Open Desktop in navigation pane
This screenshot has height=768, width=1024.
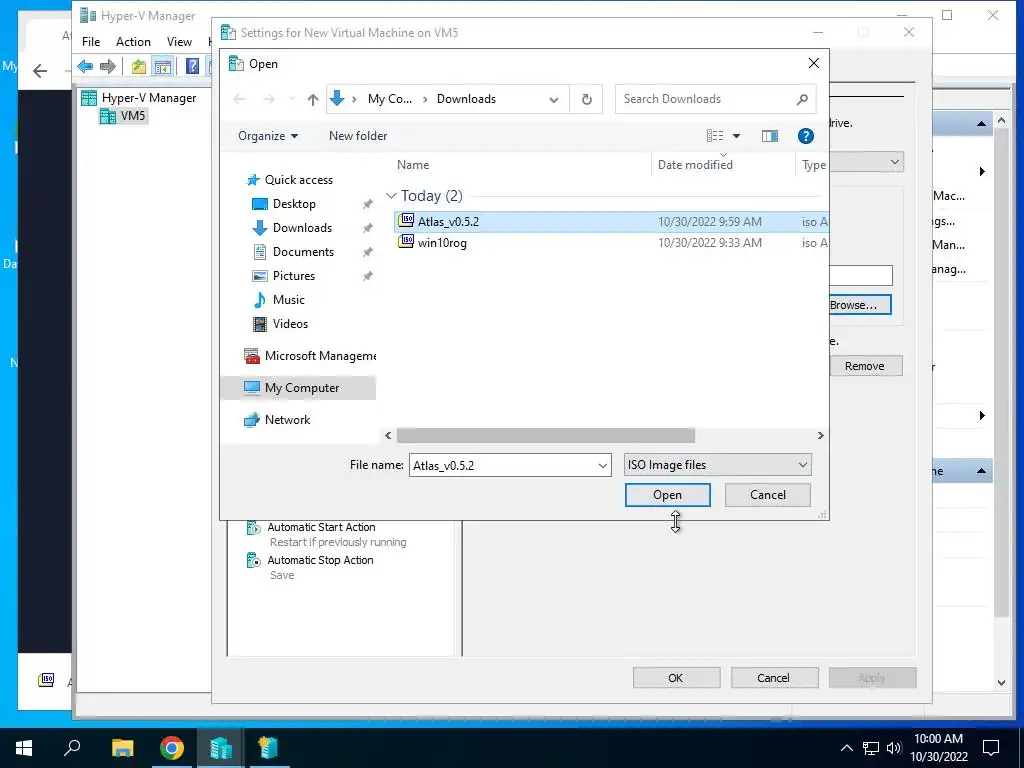294,204
